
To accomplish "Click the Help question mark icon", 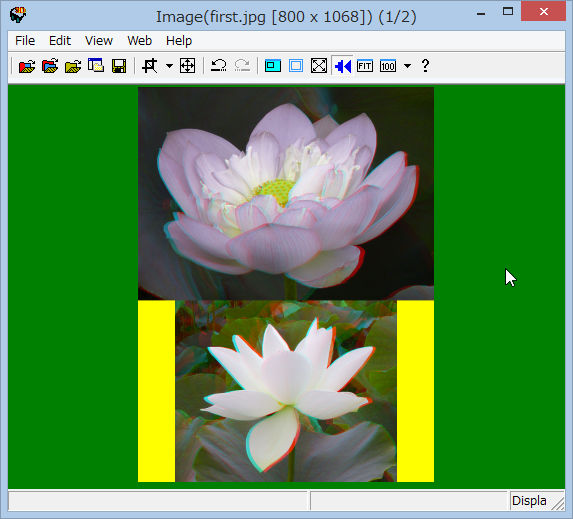I will tap(425, 66).
